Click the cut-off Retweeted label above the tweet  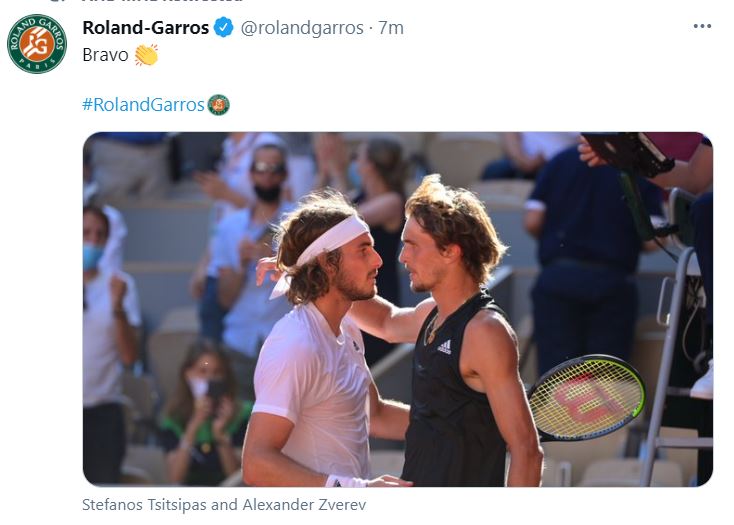[x=163, y=1]
